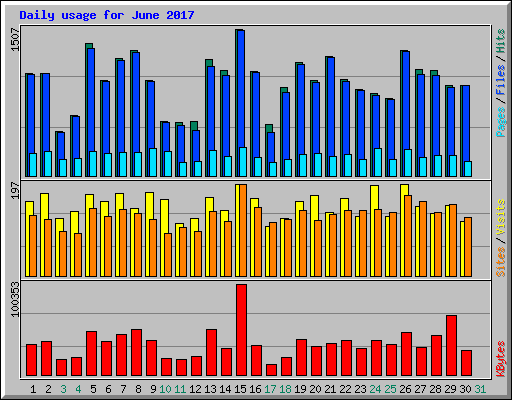Click day 13 on the bottom axis

210,389
